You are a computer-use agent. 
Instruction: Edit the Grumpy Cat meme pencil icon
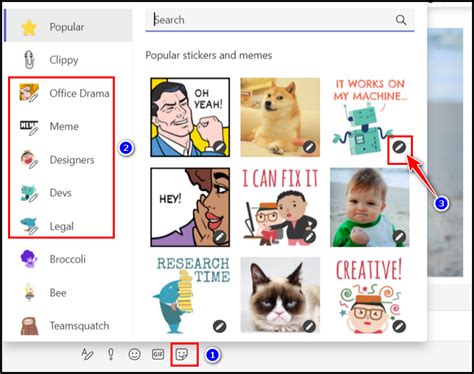[x=309, y=326]
